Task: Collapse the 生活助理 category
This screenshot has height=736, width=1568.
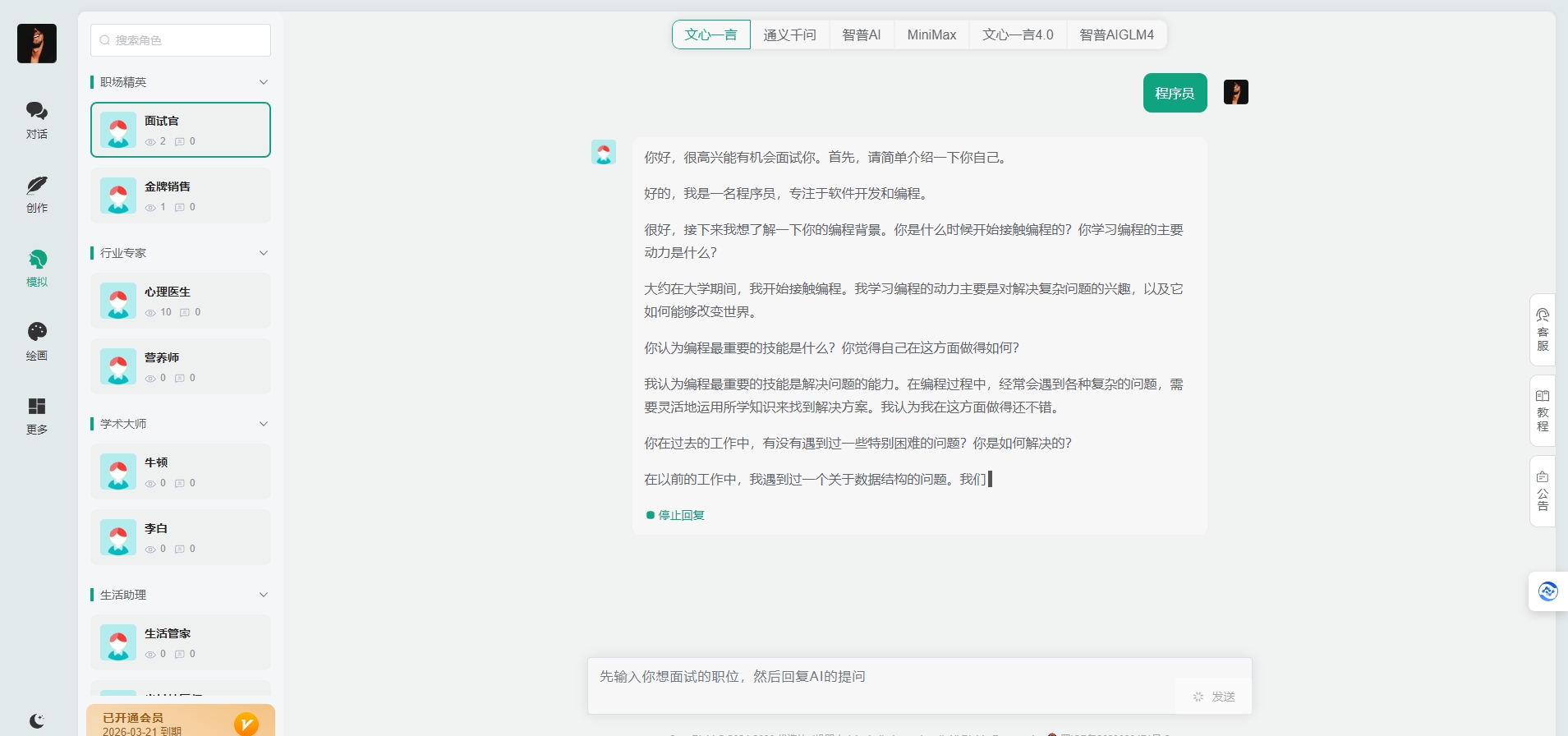Action: point(263,595)
